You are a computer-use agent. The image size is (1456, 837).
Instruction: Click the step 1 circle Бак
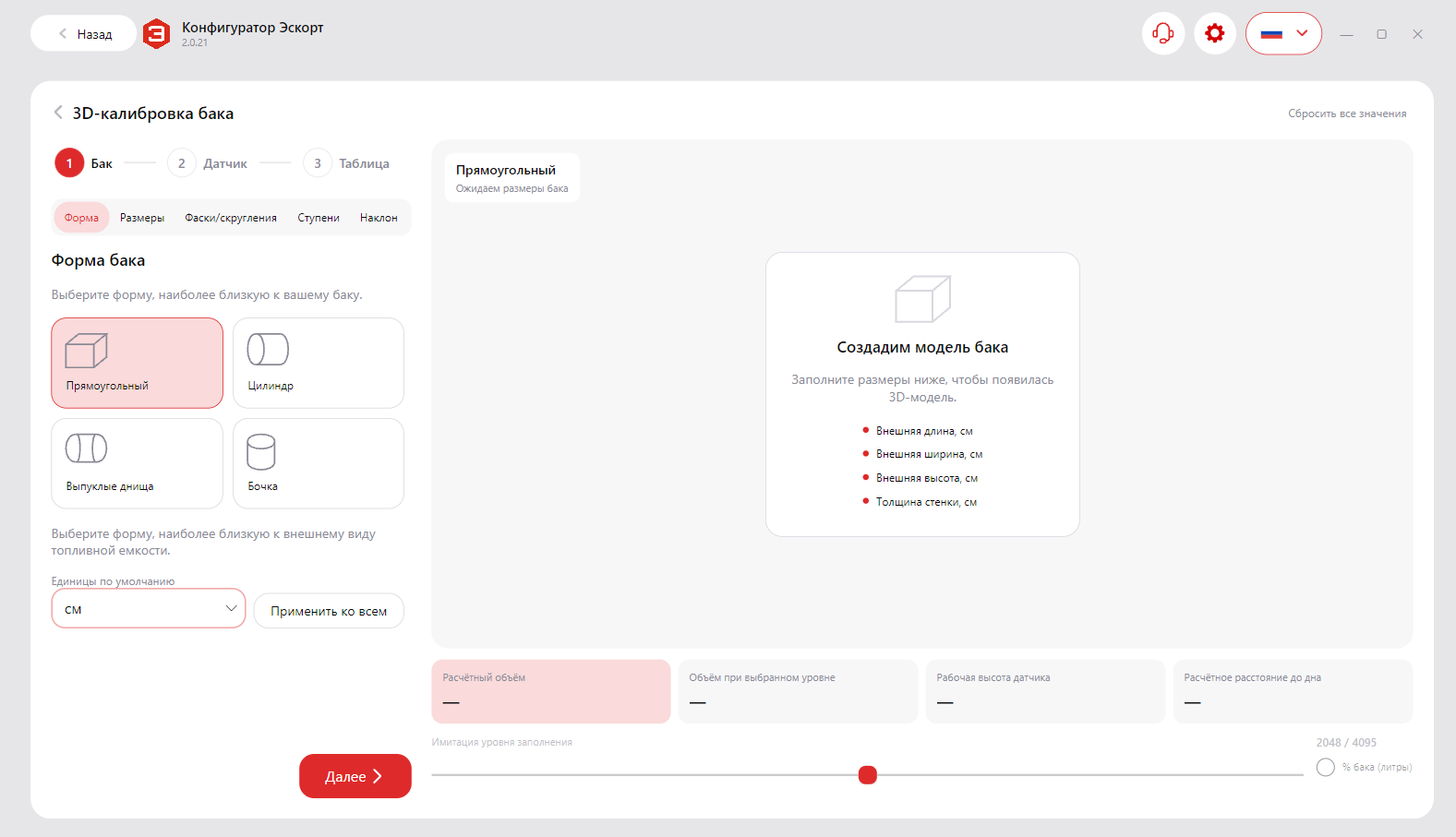point(69,163)
